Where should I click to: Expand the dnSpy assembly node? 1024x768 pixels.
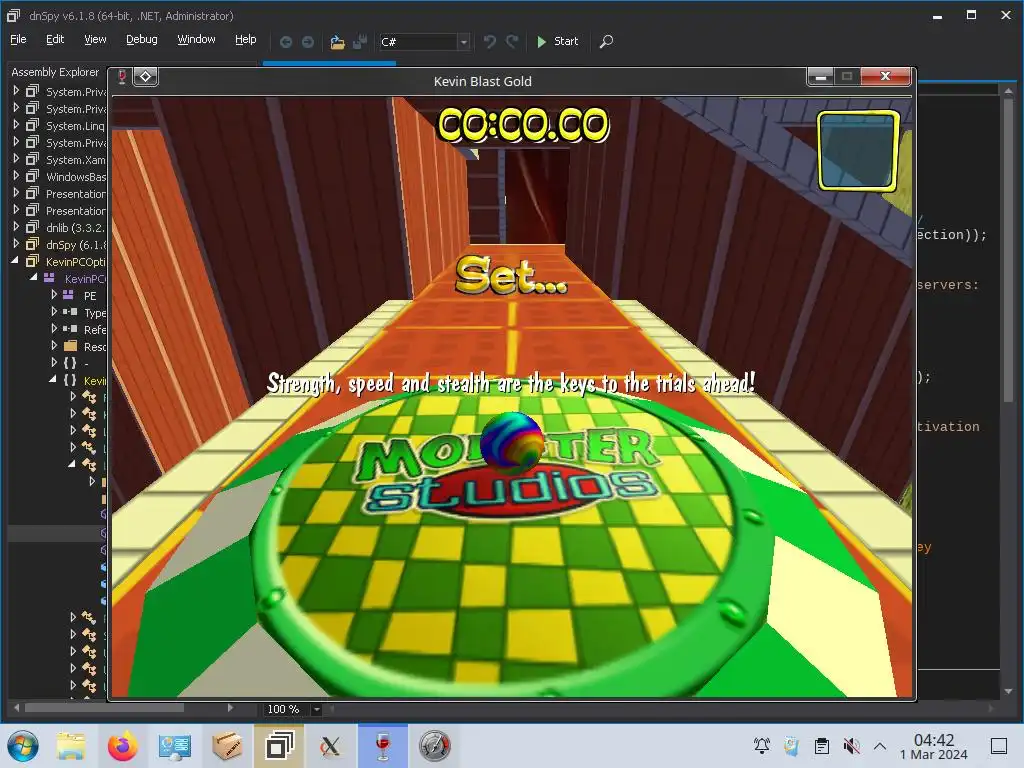pos(16,244)
